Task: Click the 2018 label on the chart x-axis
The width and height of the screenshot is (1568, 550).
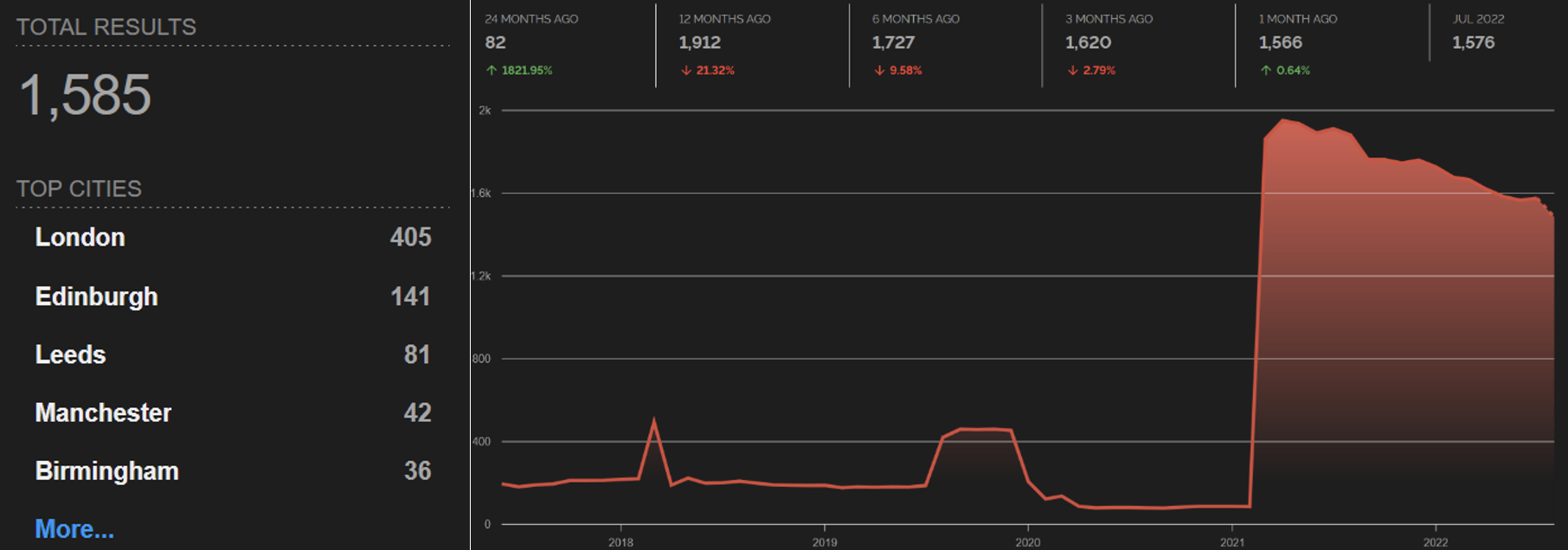Action: pyautogui.click(x=620, y=542)
